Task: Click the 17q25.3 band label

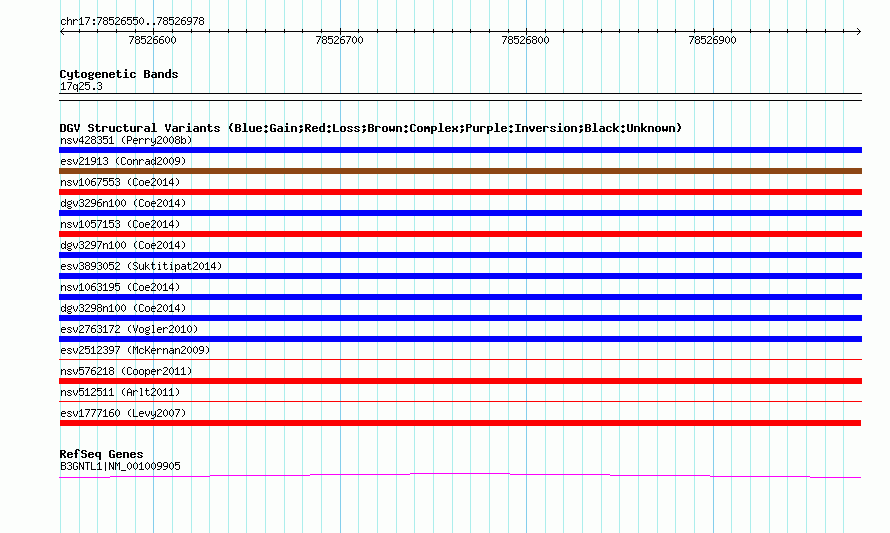Action: tap(81, 86)
